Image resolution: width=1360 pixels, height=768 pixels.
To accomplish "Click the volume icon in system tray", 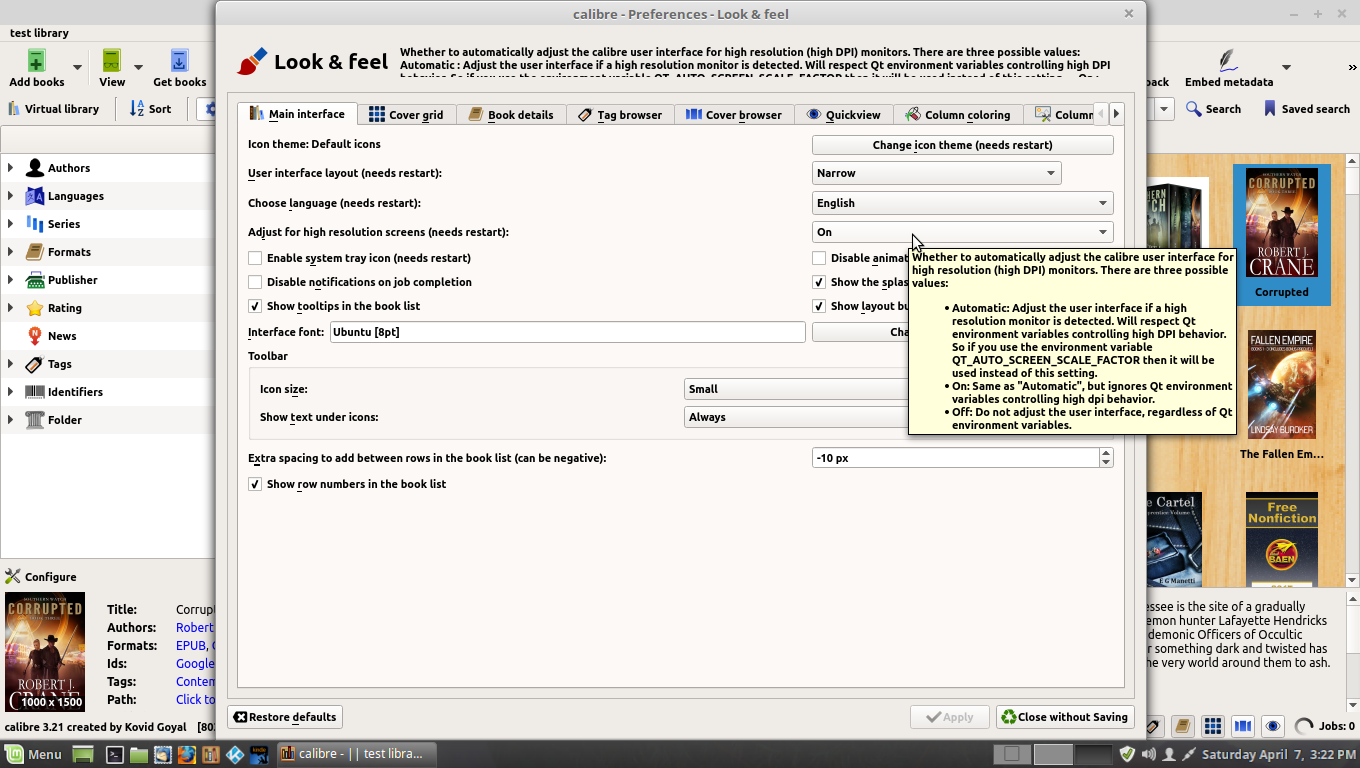I will (x=1148, y=754).
